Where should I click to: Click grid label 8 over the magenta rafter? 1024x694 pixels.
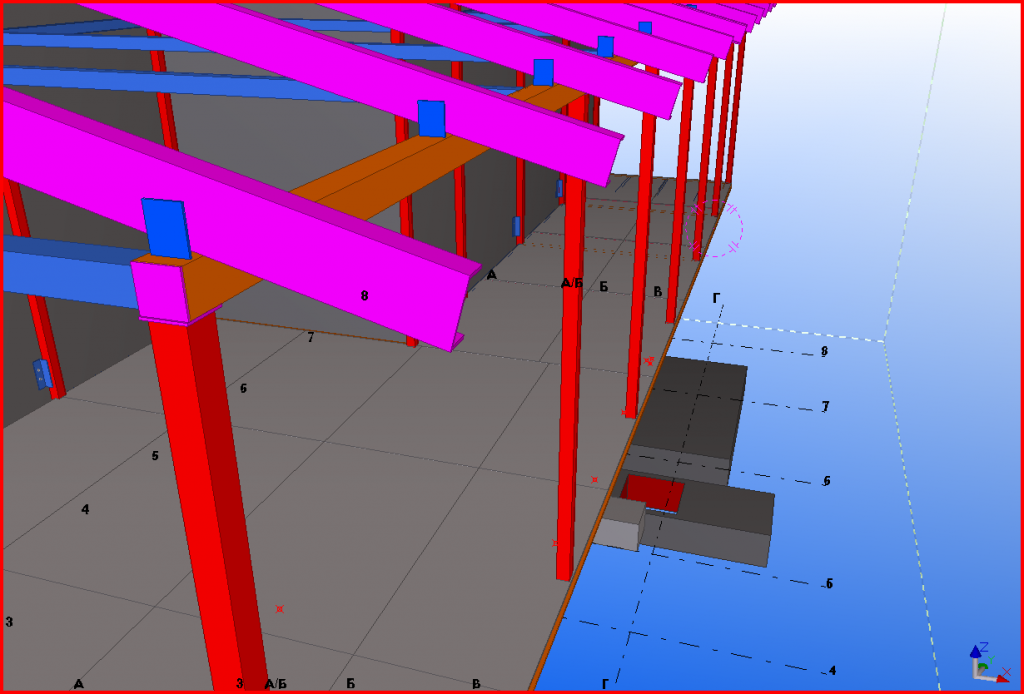pos(364,296)
